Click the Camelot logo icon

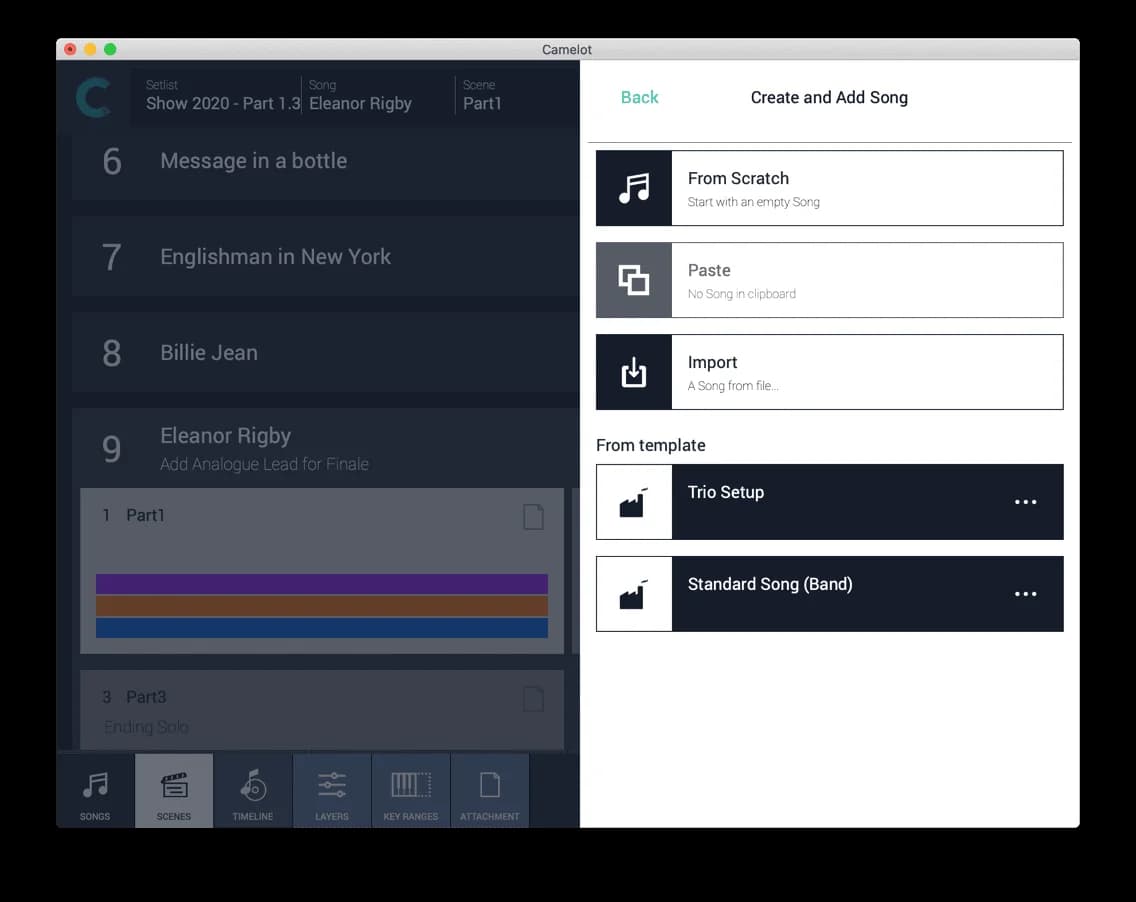click(x=93, y=97)
